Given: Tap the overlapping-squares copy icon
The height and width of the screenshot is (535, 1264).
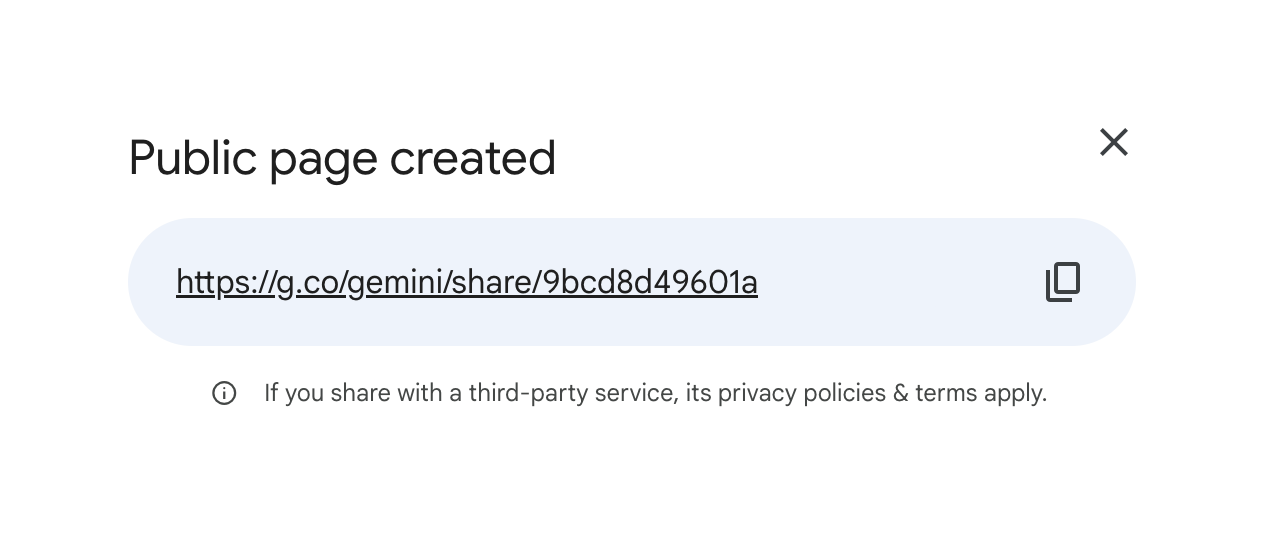Looking at the screenshot, I should click(x=1063, y=282).
